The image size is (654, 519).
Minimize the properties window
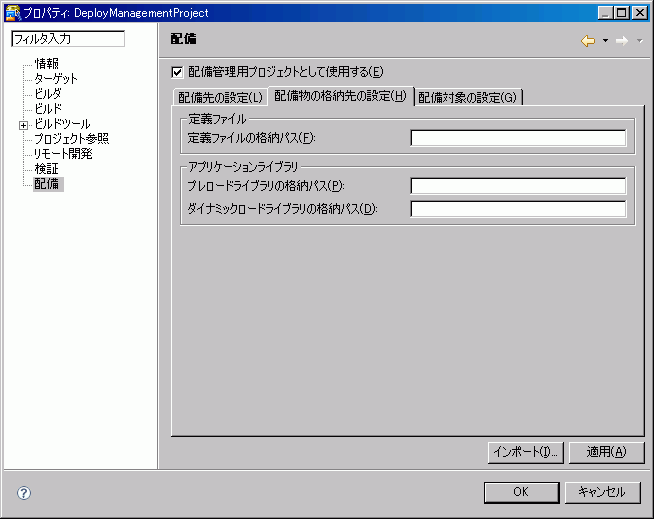[605, 13]
